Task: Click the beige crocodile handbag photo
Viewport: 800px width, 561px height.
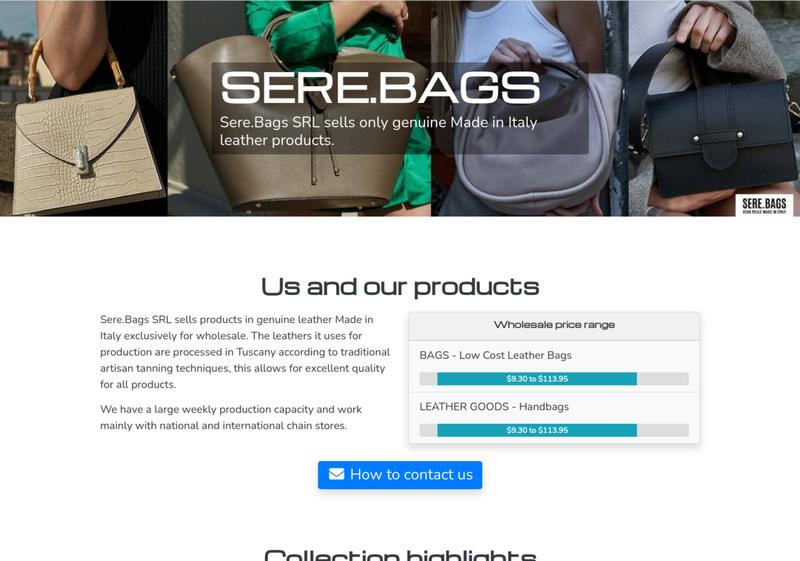Action: pos(84,108)
